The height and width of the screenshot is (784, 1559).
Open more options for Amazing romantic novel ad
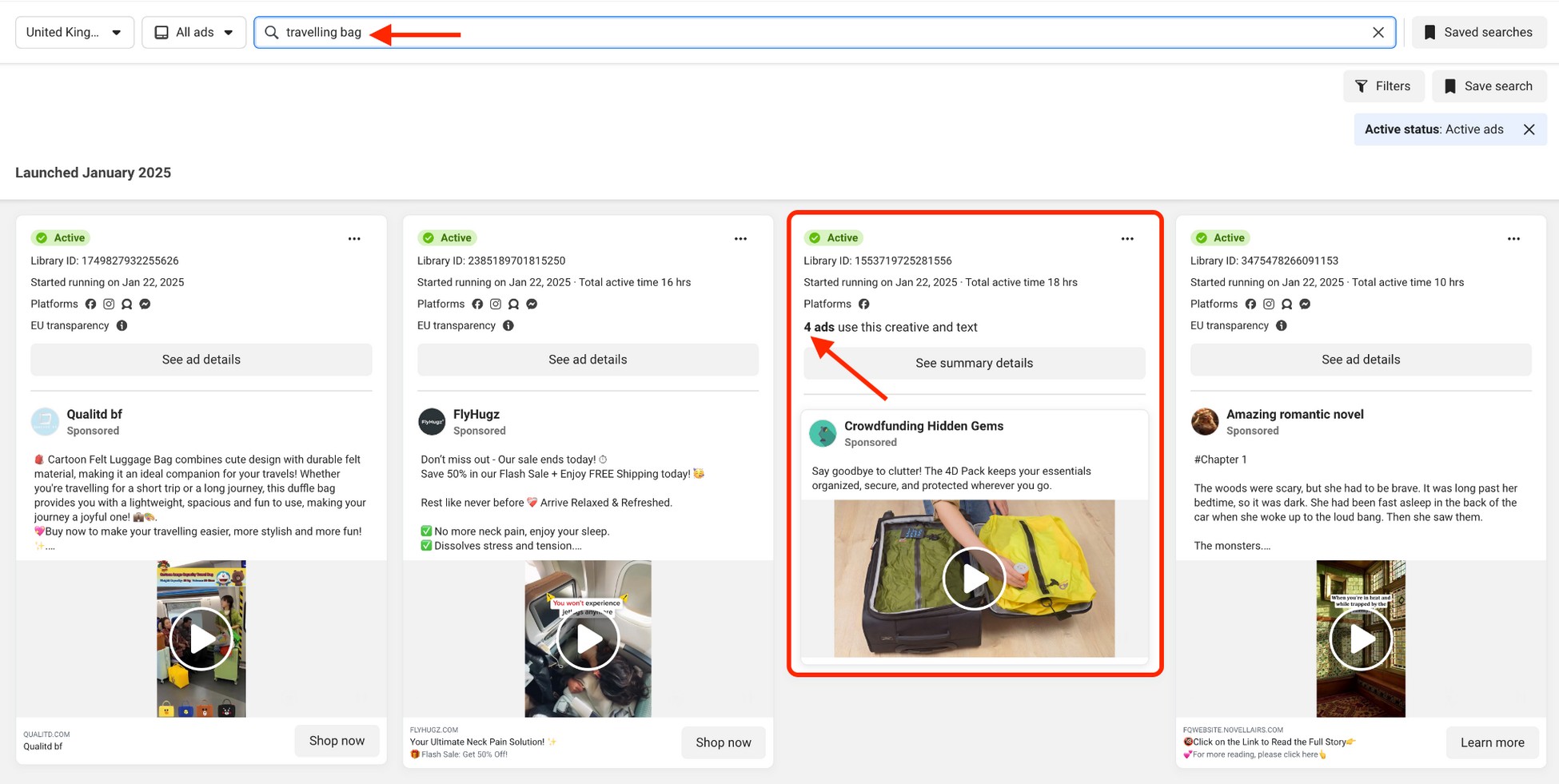1513,239
